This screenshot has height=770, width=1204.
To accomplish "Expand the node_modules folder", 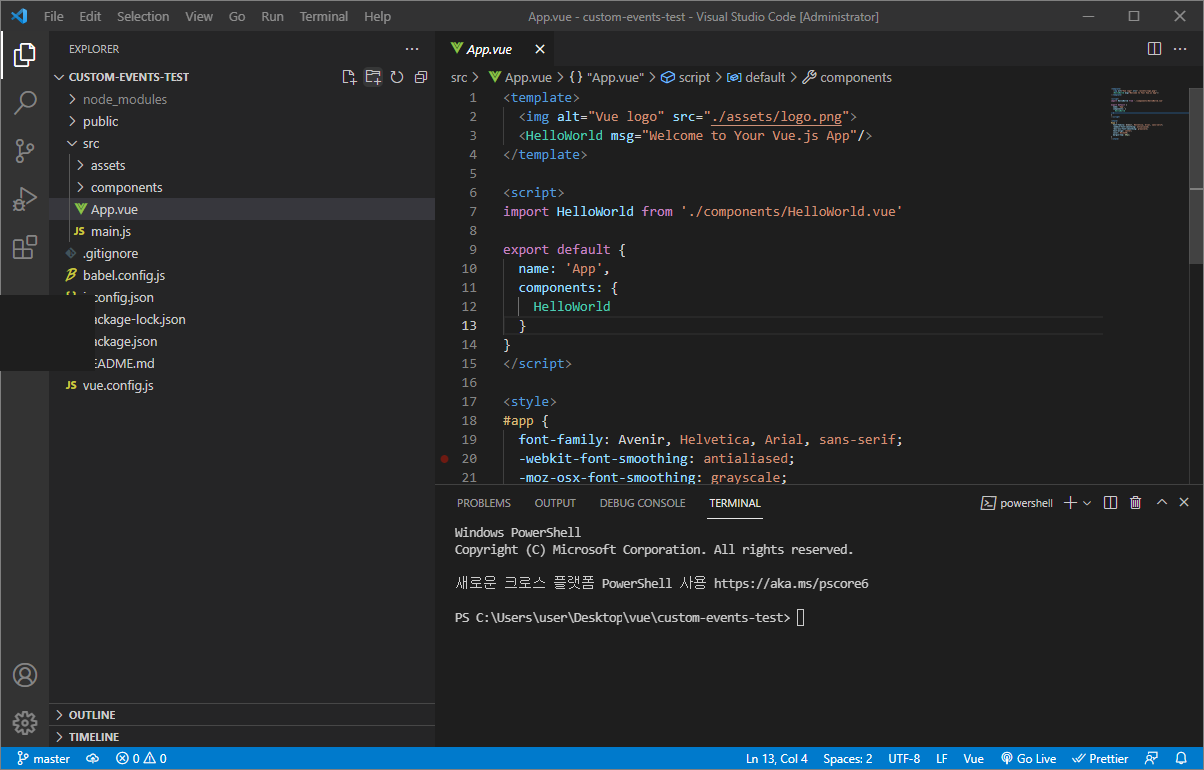I will [242, 99].
